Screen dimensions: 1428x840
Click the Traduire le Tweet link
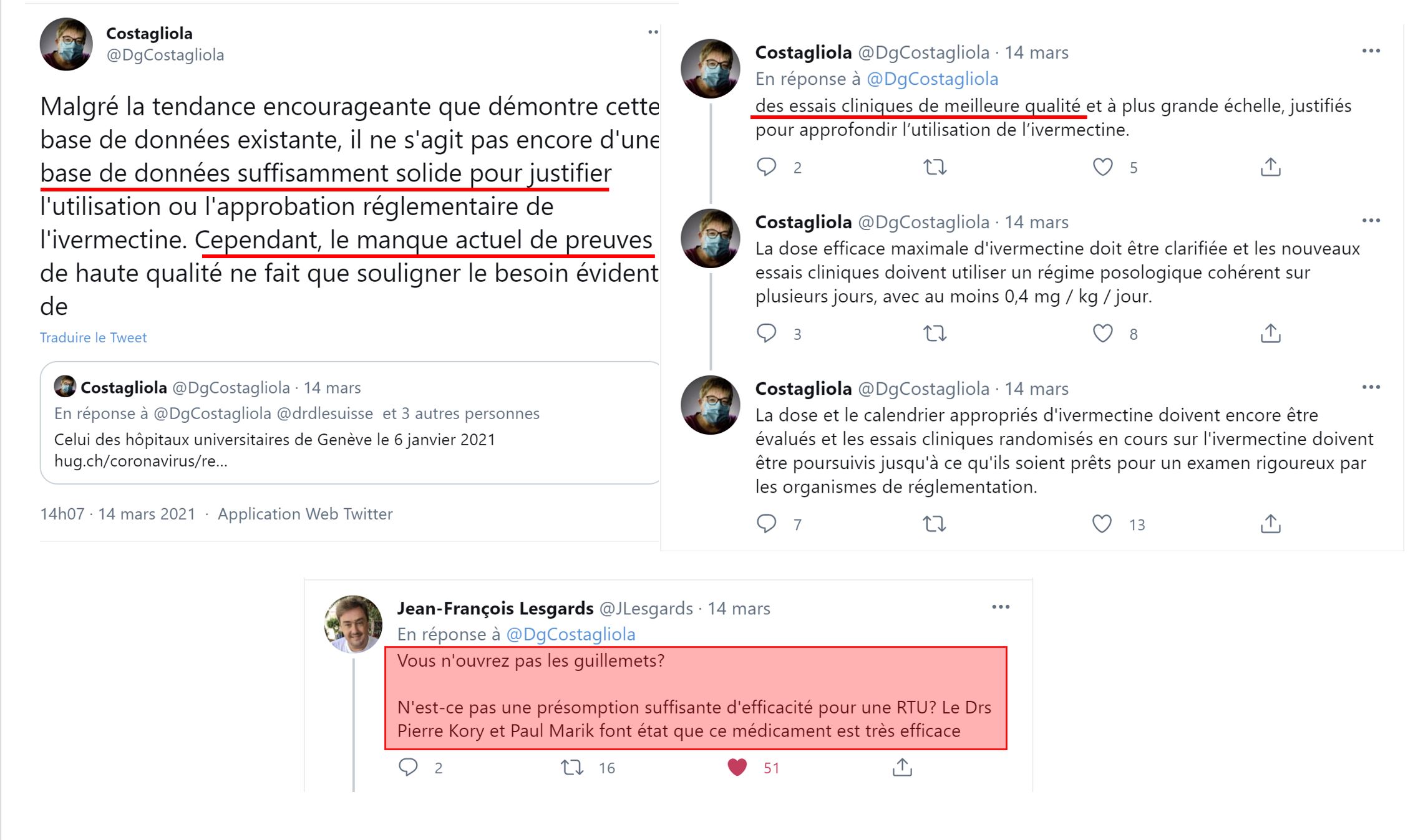tap(94, 337)
